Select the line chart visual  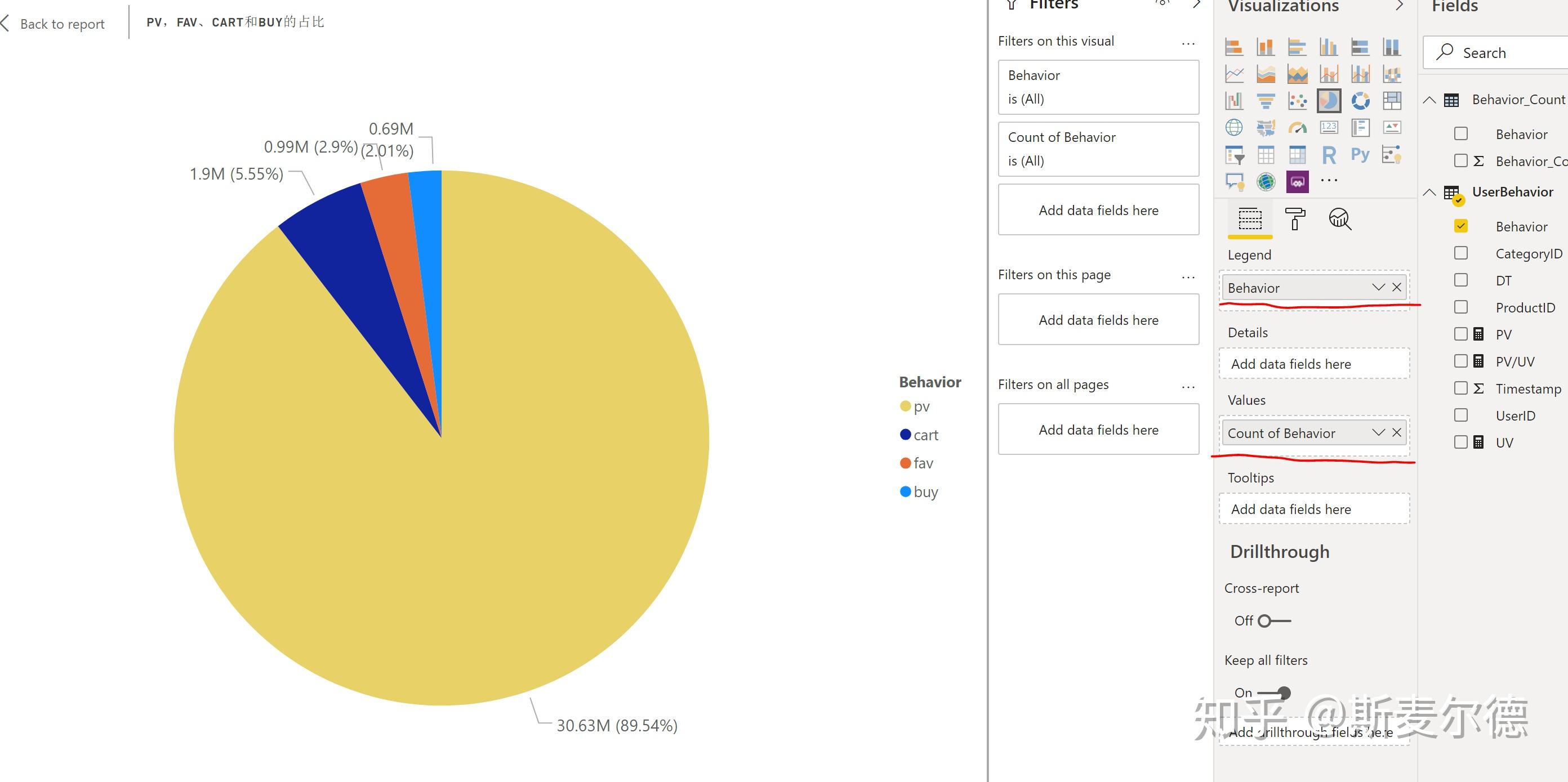[1234, 74]
